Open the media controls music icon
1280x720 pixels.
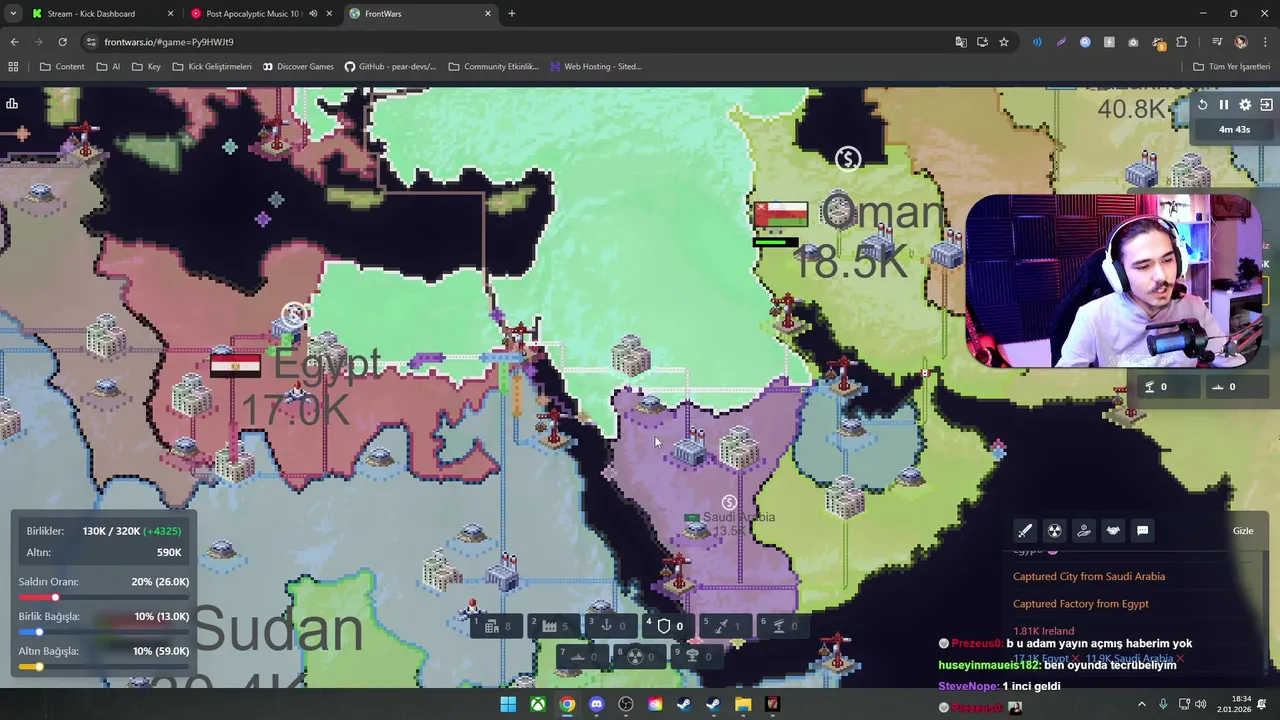(x=1217, y=42)
